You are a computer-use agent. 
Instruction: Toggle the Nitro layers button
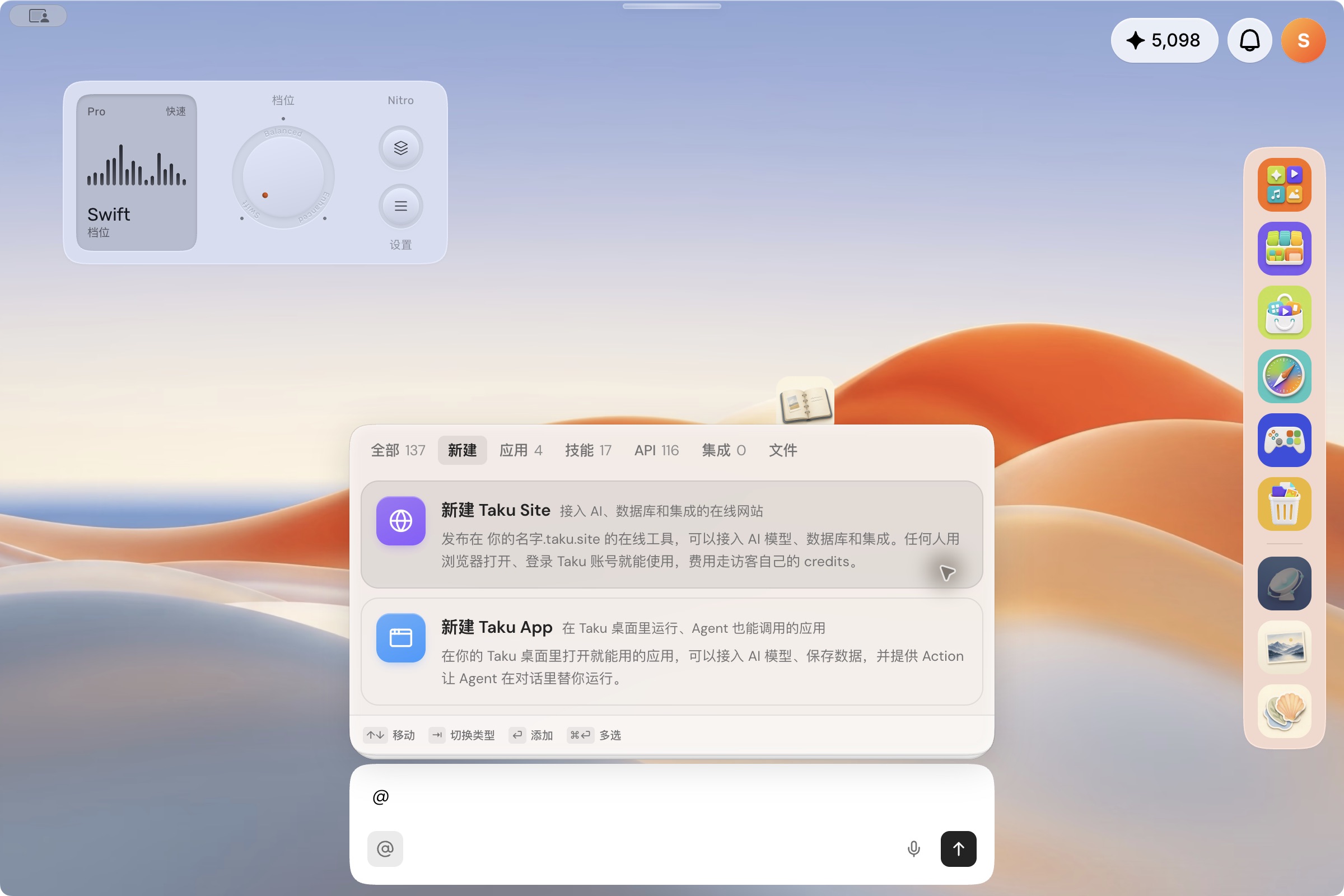point(400,148)
